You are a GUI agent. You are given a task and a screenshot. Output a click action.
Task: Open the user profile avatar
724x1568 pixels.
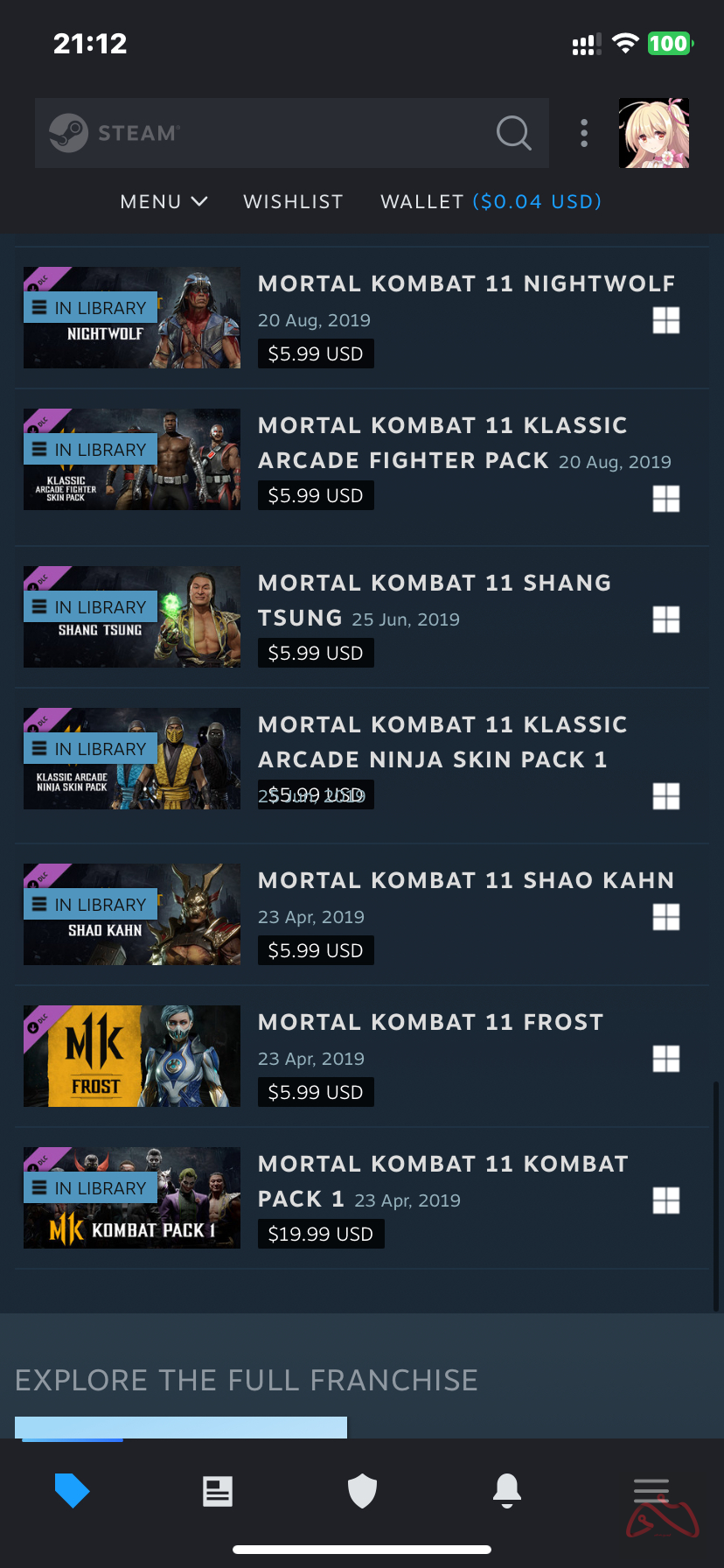pos(654,133)
